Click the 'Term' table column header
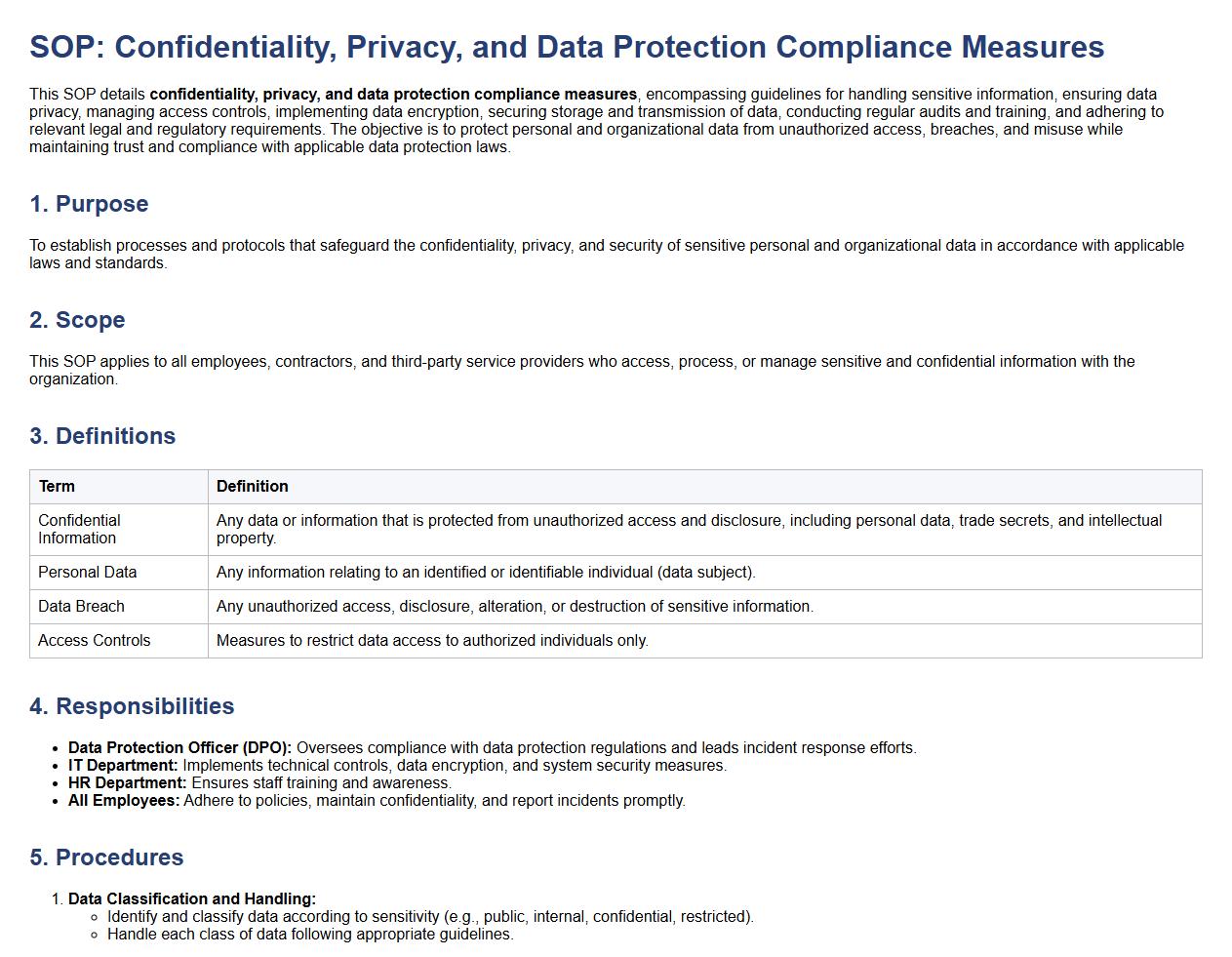 57,486
